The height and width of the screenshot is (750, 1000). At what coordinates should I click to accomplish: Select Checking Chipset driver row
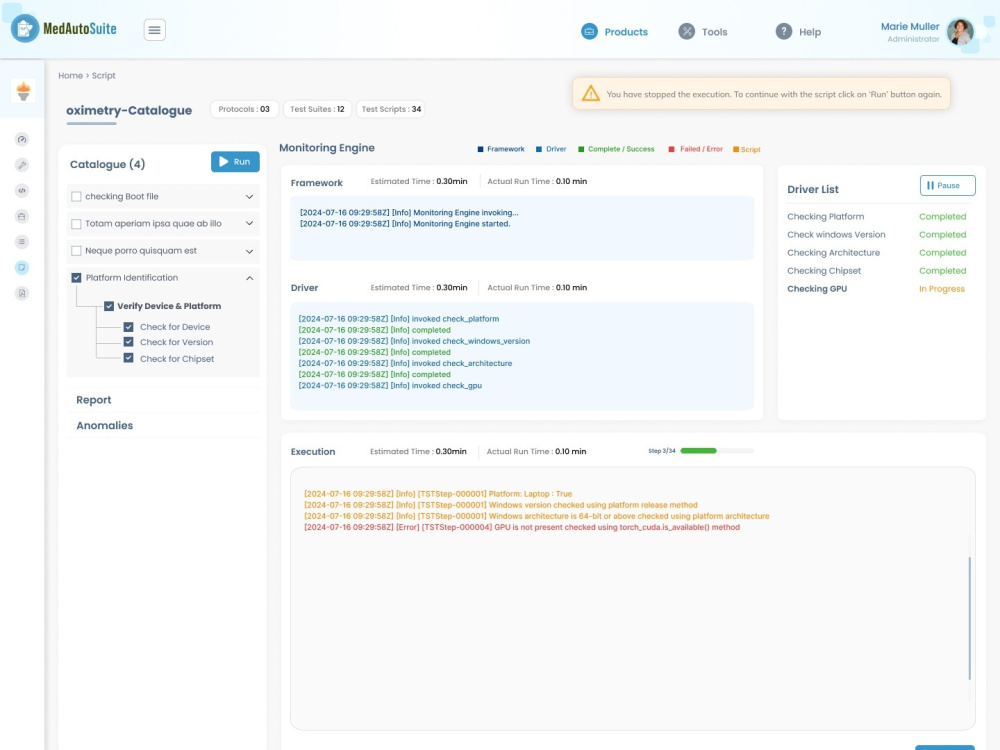(876, 270)
